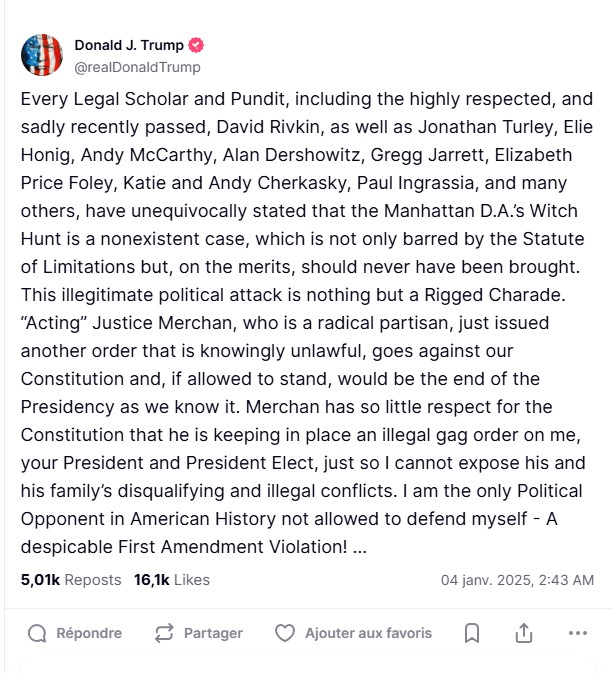This screenshot has width=611, height=673.
Task: Open the three-dot more options menu
Action: [577, 633]
